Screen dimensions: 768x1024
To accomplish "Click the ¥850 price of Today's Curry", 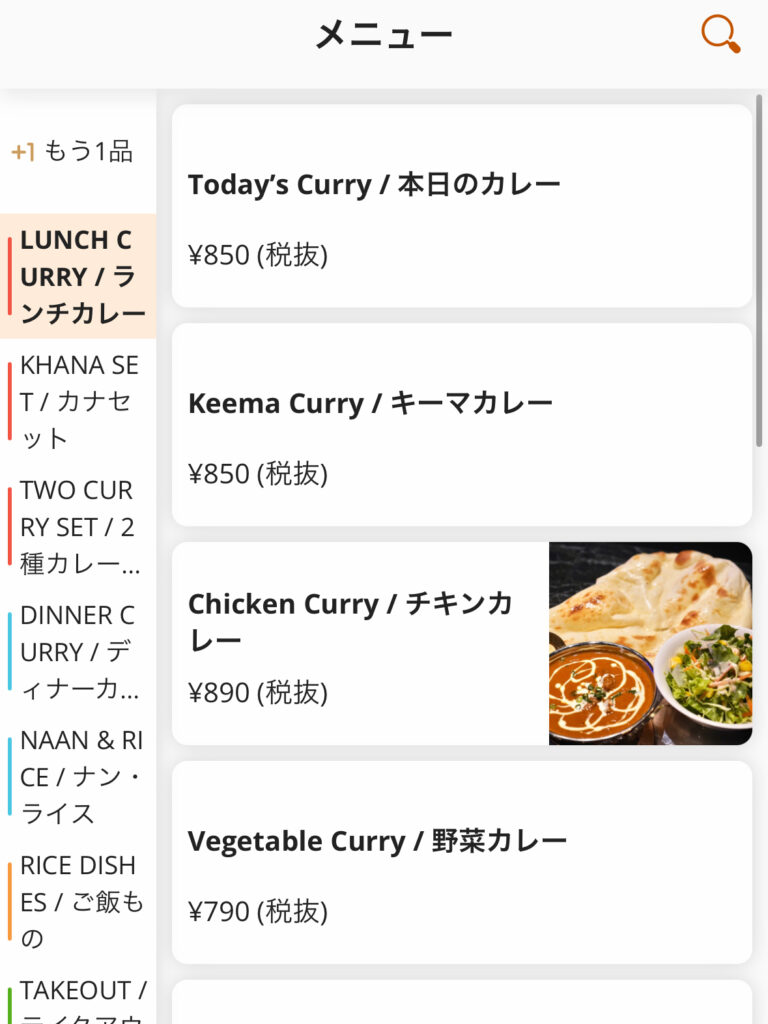I will pyautogui.click(x=257, y=255).
